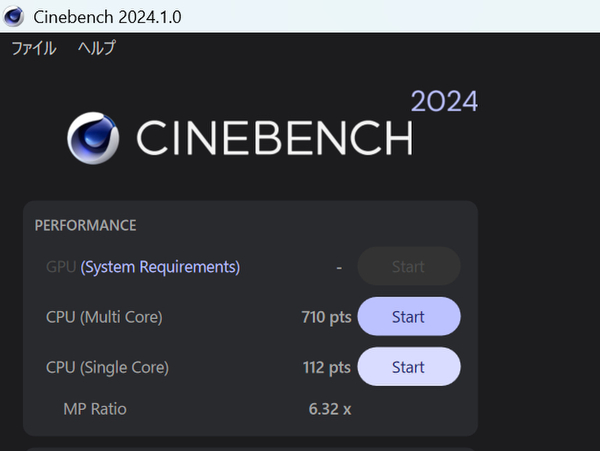Click the Cinebench icon in title bar
This screenshot has width=600, height=451.
coord(14,16)
